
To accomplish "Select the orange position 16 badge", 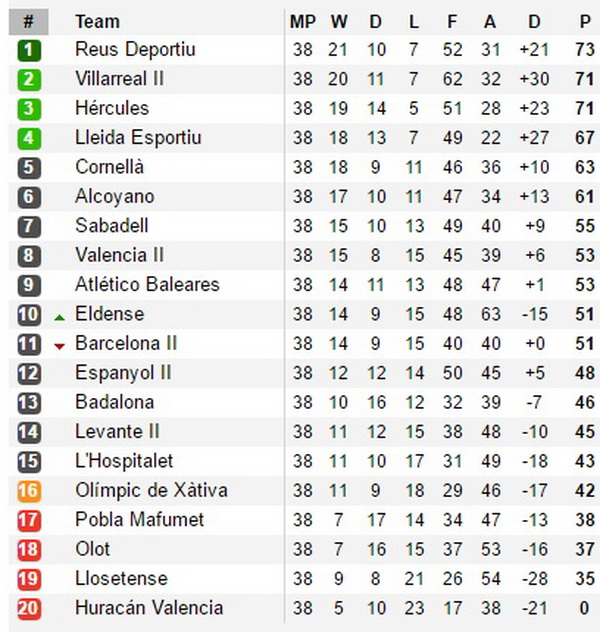I will (x=29, y=491).
